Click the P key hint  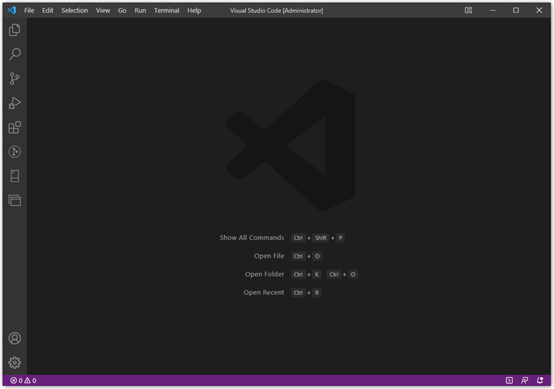(341, 238)
